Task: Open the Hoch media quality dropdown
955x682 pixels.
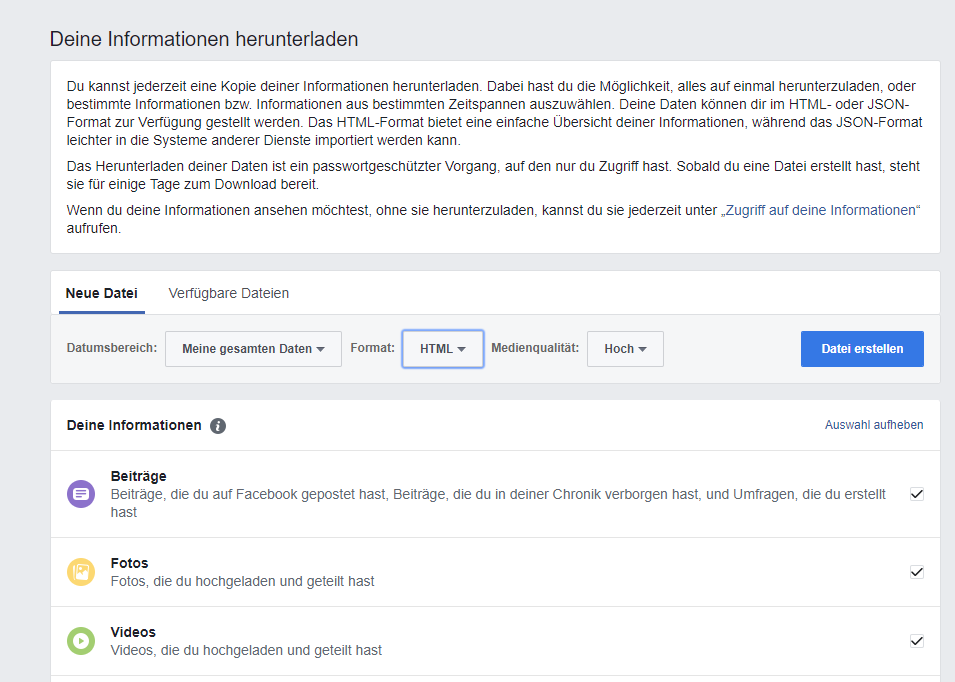Action: click(625, 349)
